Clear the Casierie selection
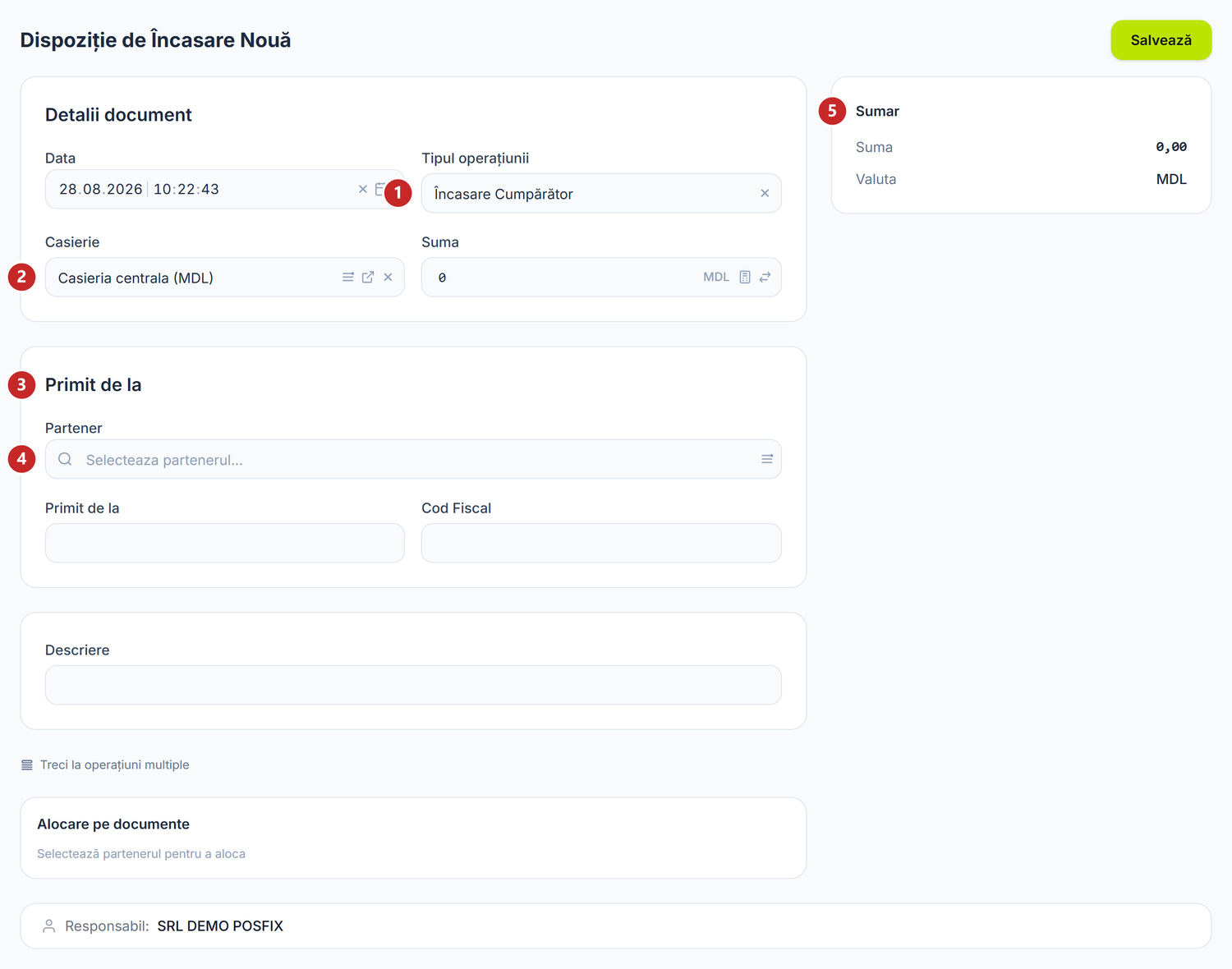1232x969 pixels. pyautogui.click(x=388, y=277)
